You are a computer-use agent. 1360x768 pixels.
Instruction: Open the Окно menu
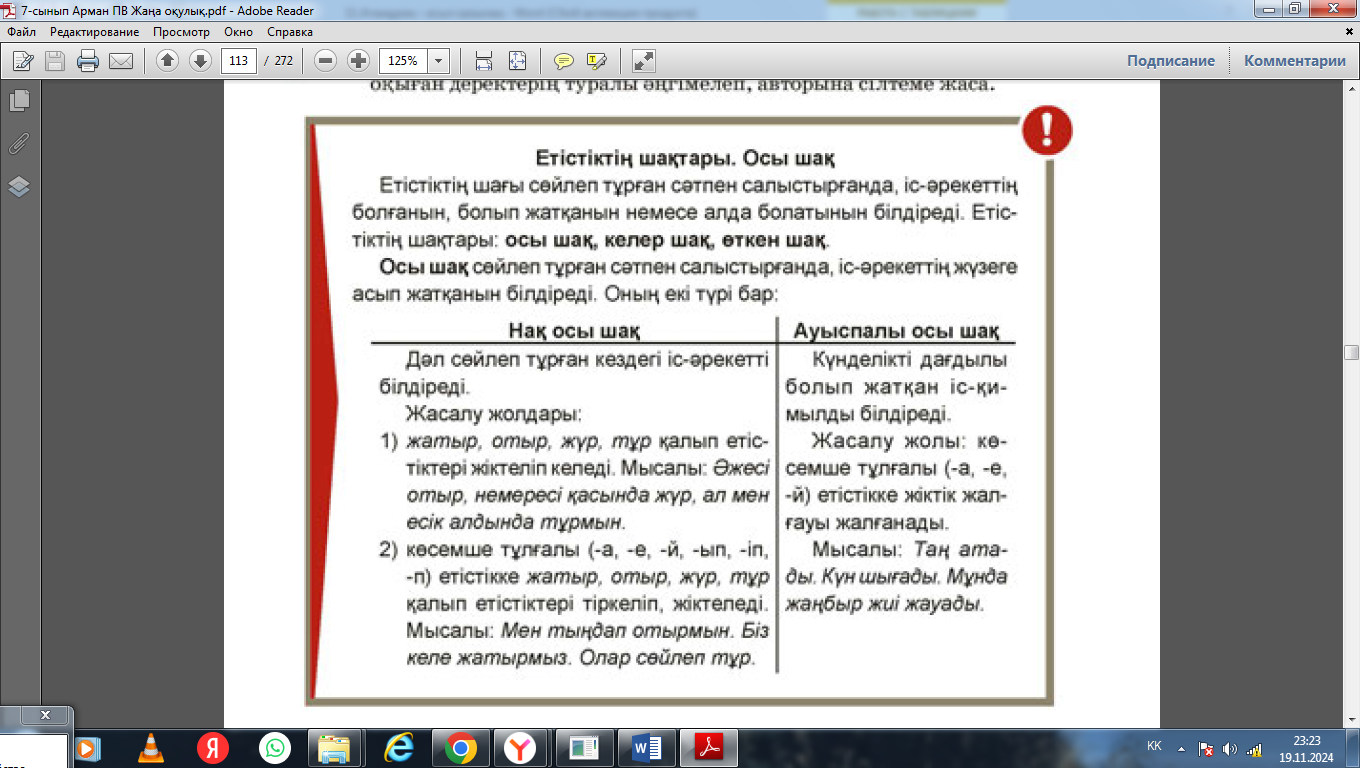(238, 32)
